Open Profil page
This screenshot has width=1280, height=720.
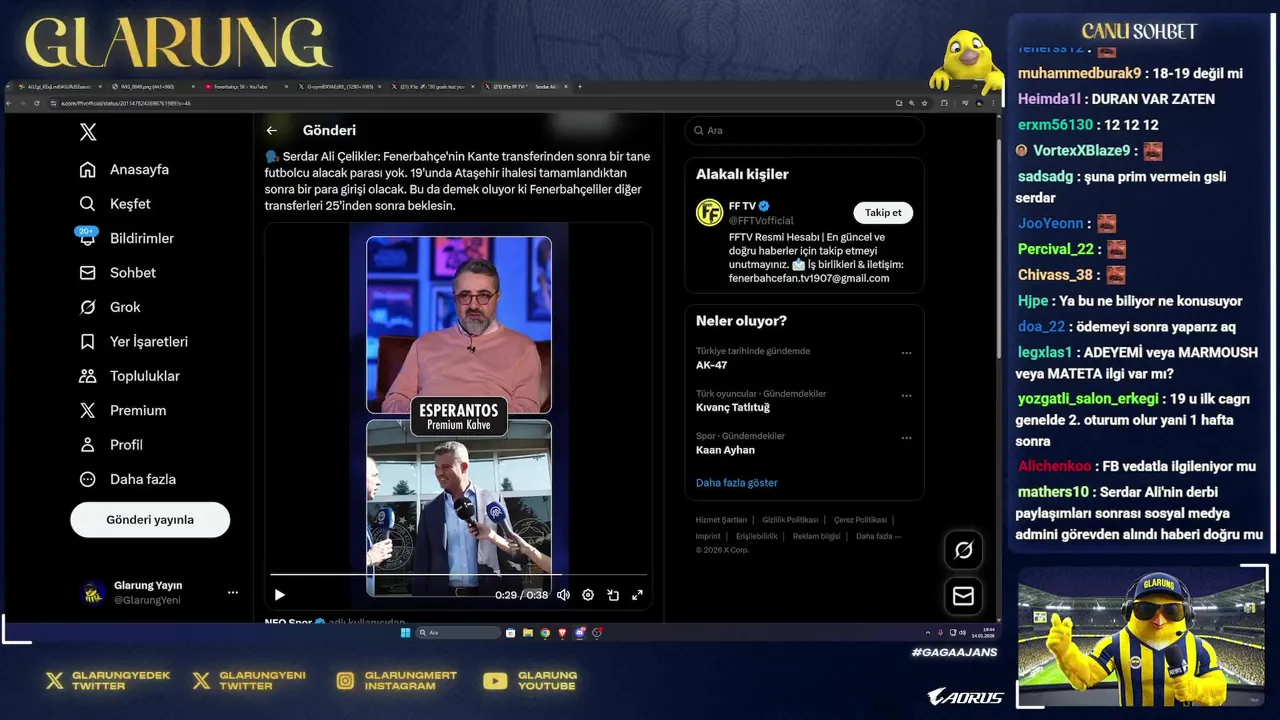pyautogui.click(x=111, y=445)
